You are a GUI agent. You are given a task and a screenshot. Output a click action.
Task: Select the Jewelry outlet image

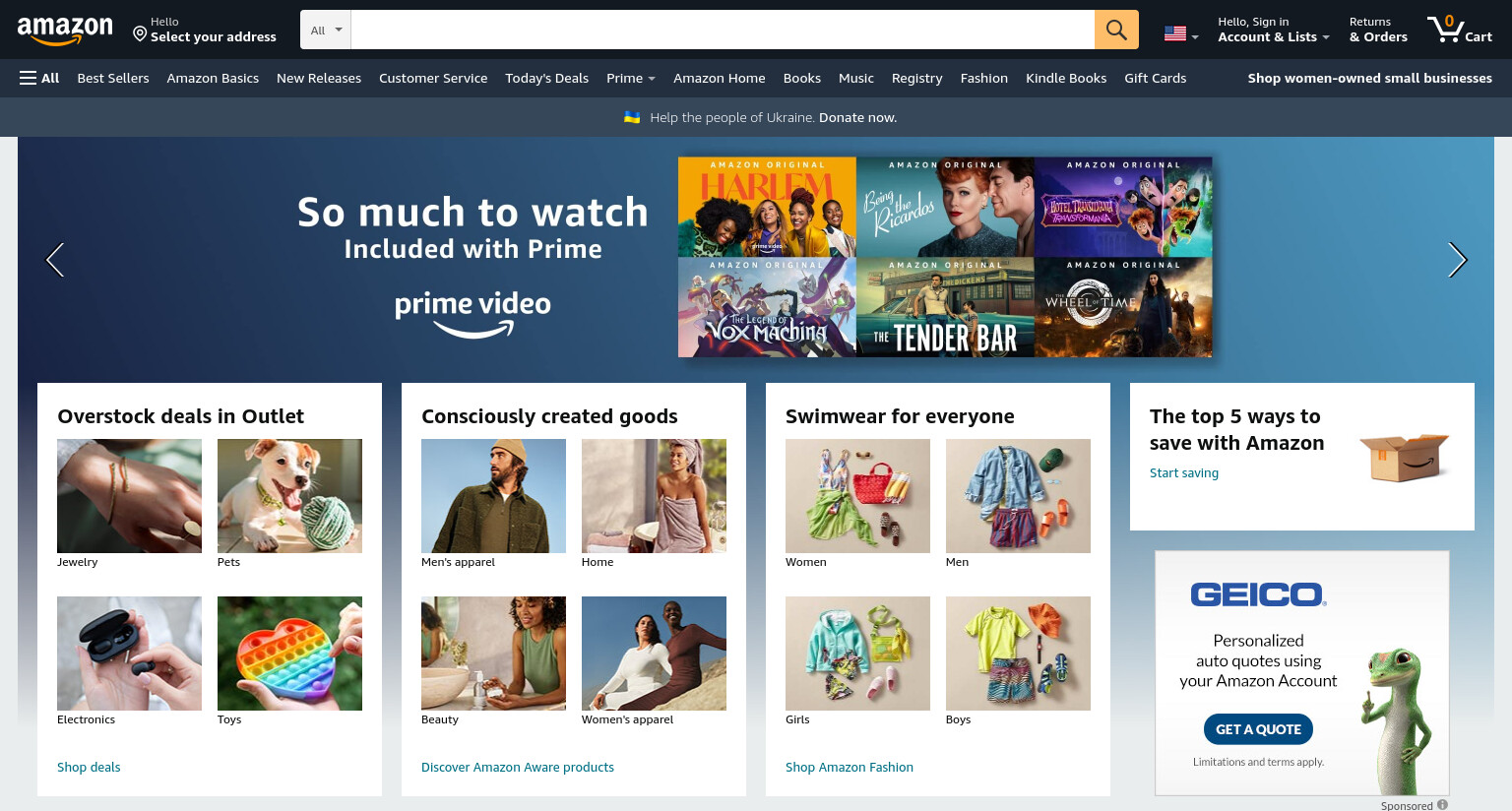click(x=129, y=496)
